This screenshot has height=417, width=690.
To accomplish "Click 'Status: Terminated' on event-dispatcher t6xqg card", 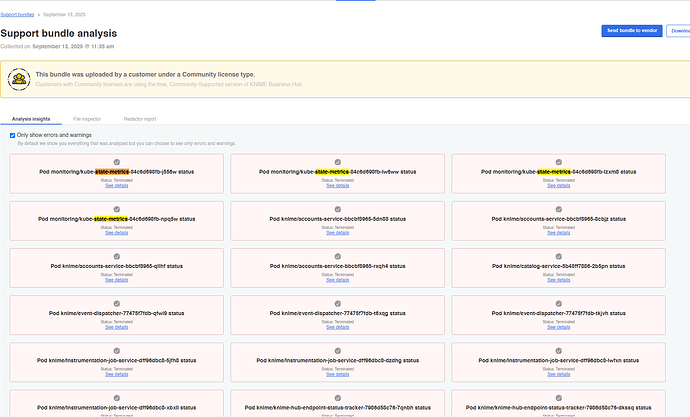I will tap(338, 322).
